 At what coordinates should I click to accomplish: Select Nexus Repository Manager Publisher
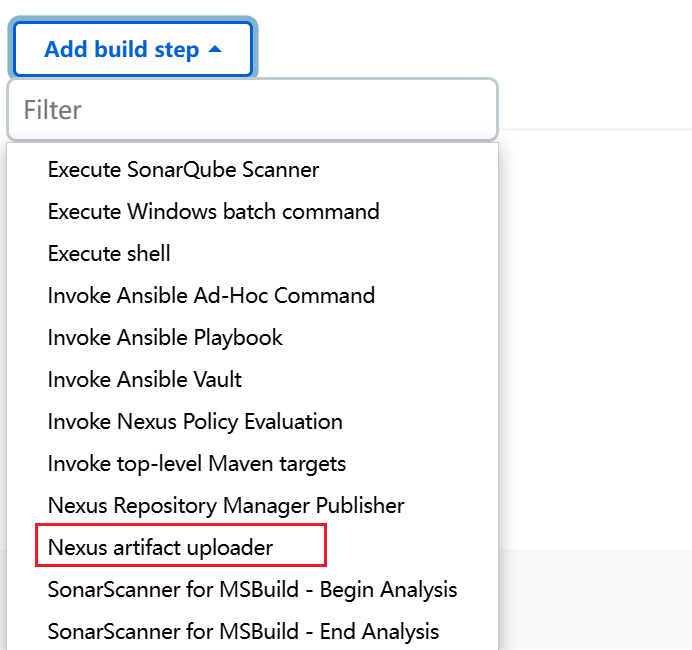tap(226, 505)
